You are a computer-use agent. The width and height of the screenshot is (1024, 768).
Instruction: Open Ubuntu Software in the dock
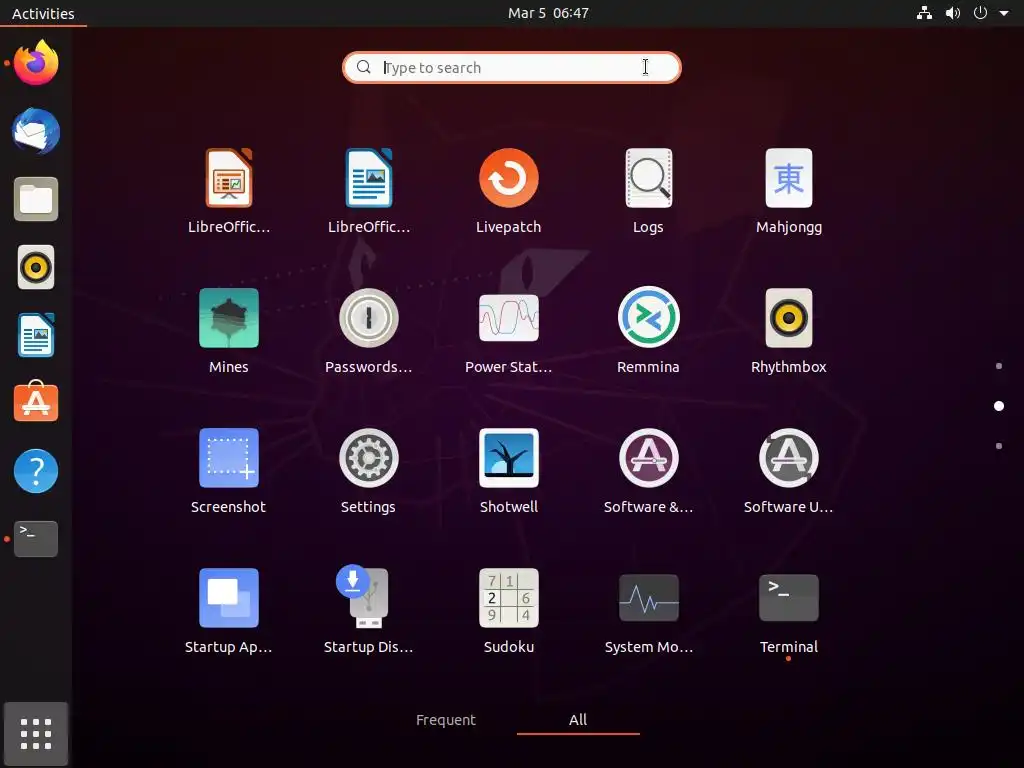[36, 402]
